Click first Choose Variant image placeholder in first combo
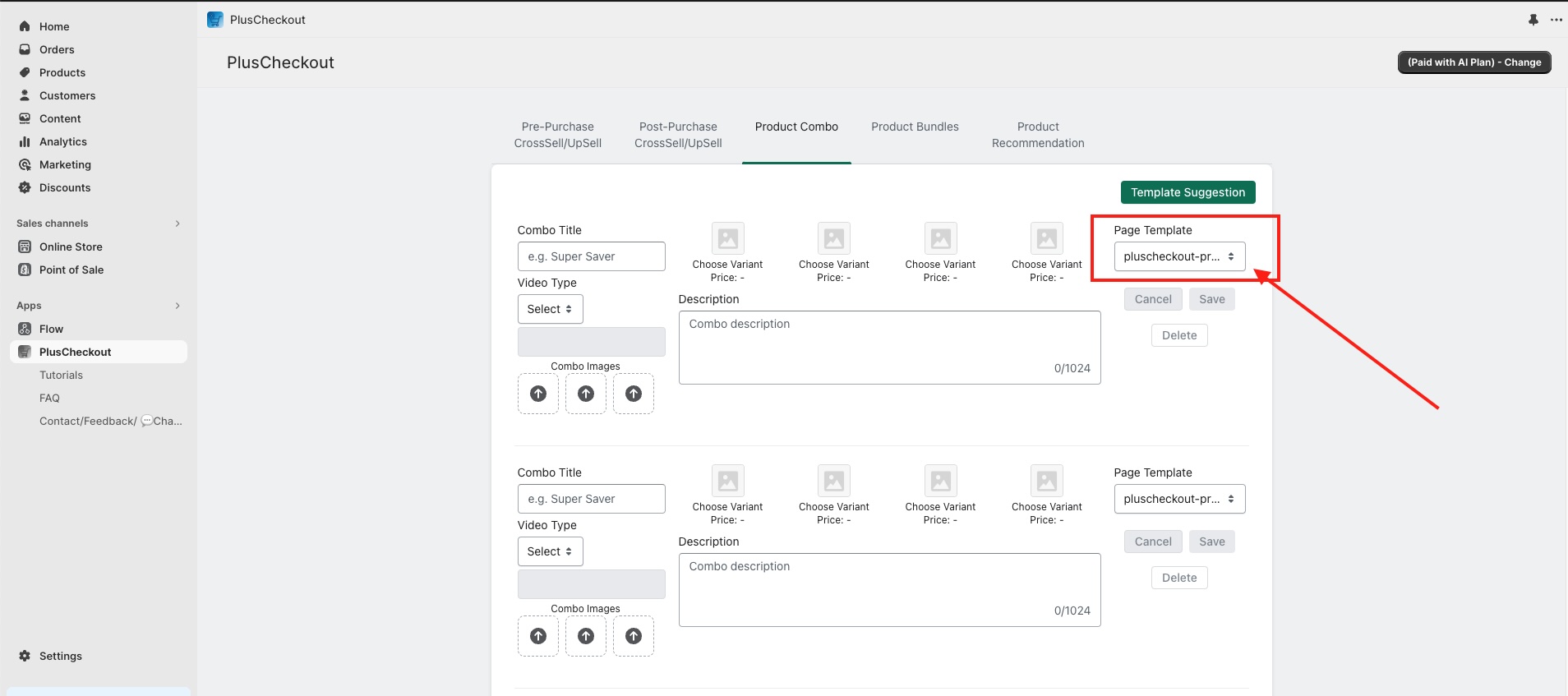 tap(727, 239)
